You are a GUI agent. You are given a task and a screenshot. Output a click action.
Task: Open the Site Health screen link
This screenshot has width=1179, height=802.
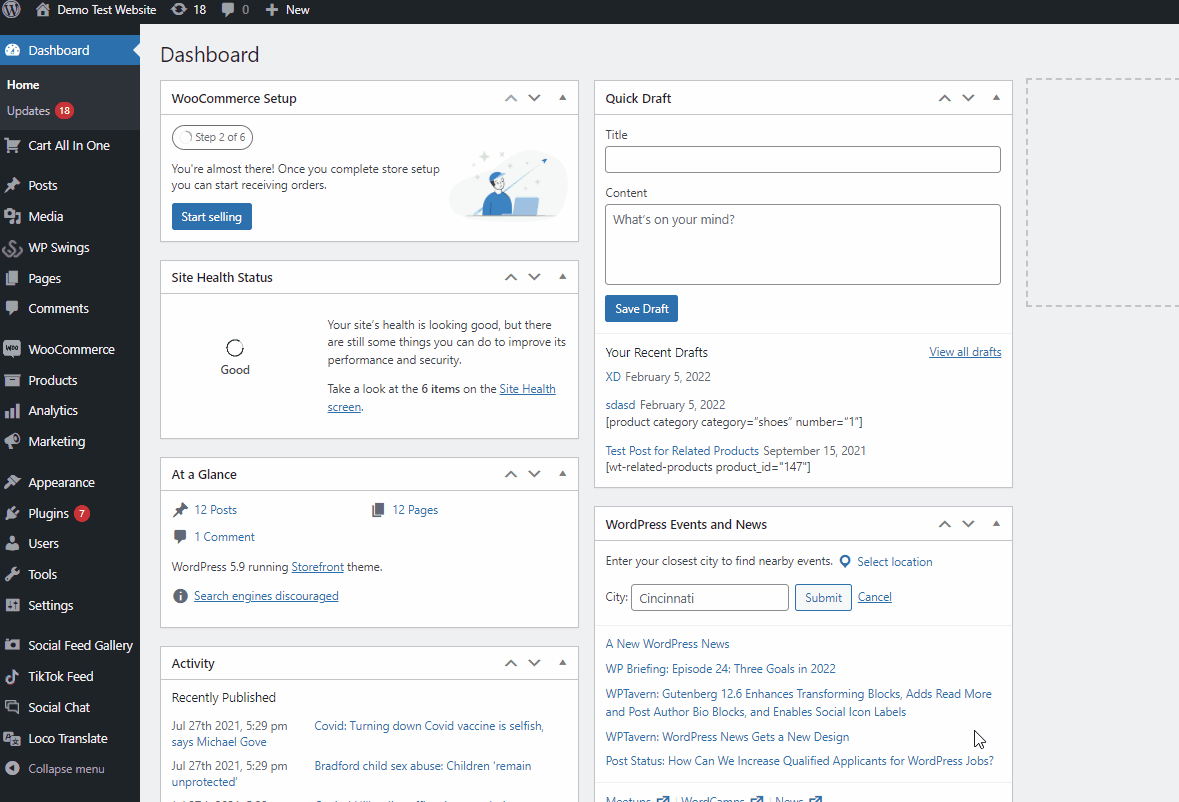coord(441,398)
